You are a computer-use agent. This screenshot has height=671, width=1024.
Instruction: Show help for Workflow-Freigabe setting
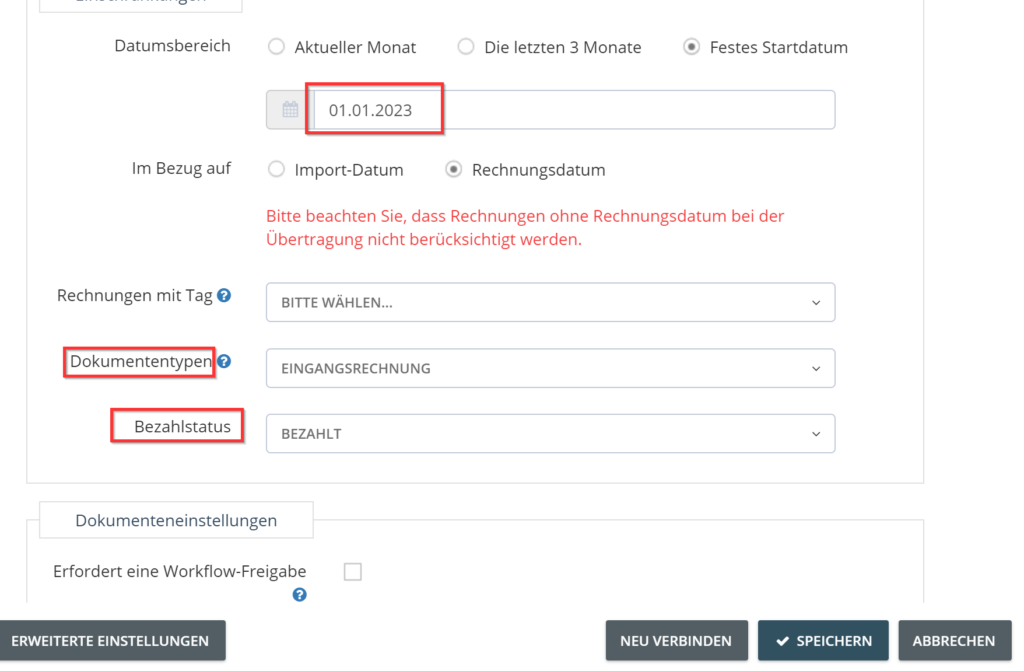[x=299, y=595]
